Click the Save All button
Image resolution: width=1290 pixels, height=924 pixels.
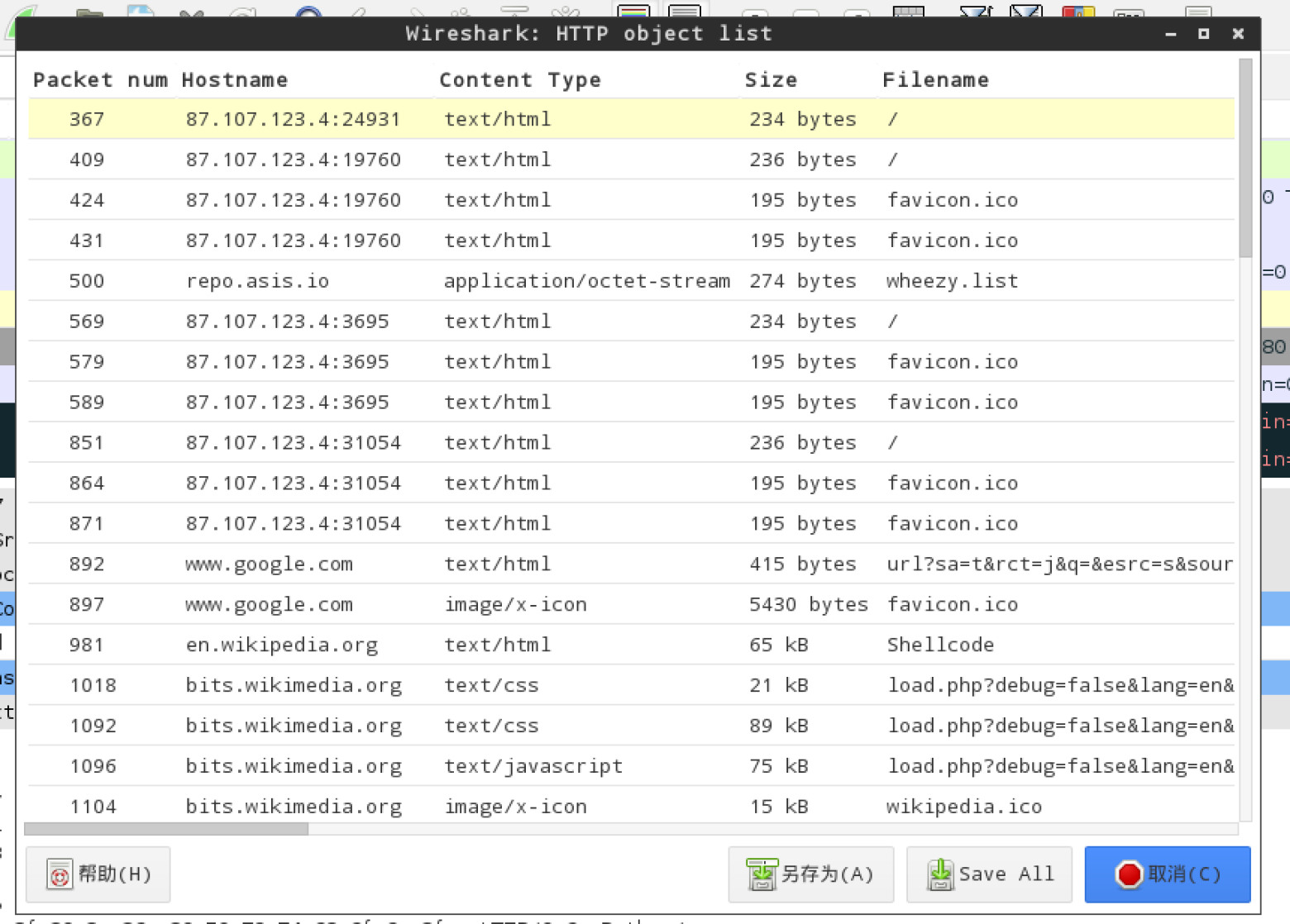click(x=989, y=874)
